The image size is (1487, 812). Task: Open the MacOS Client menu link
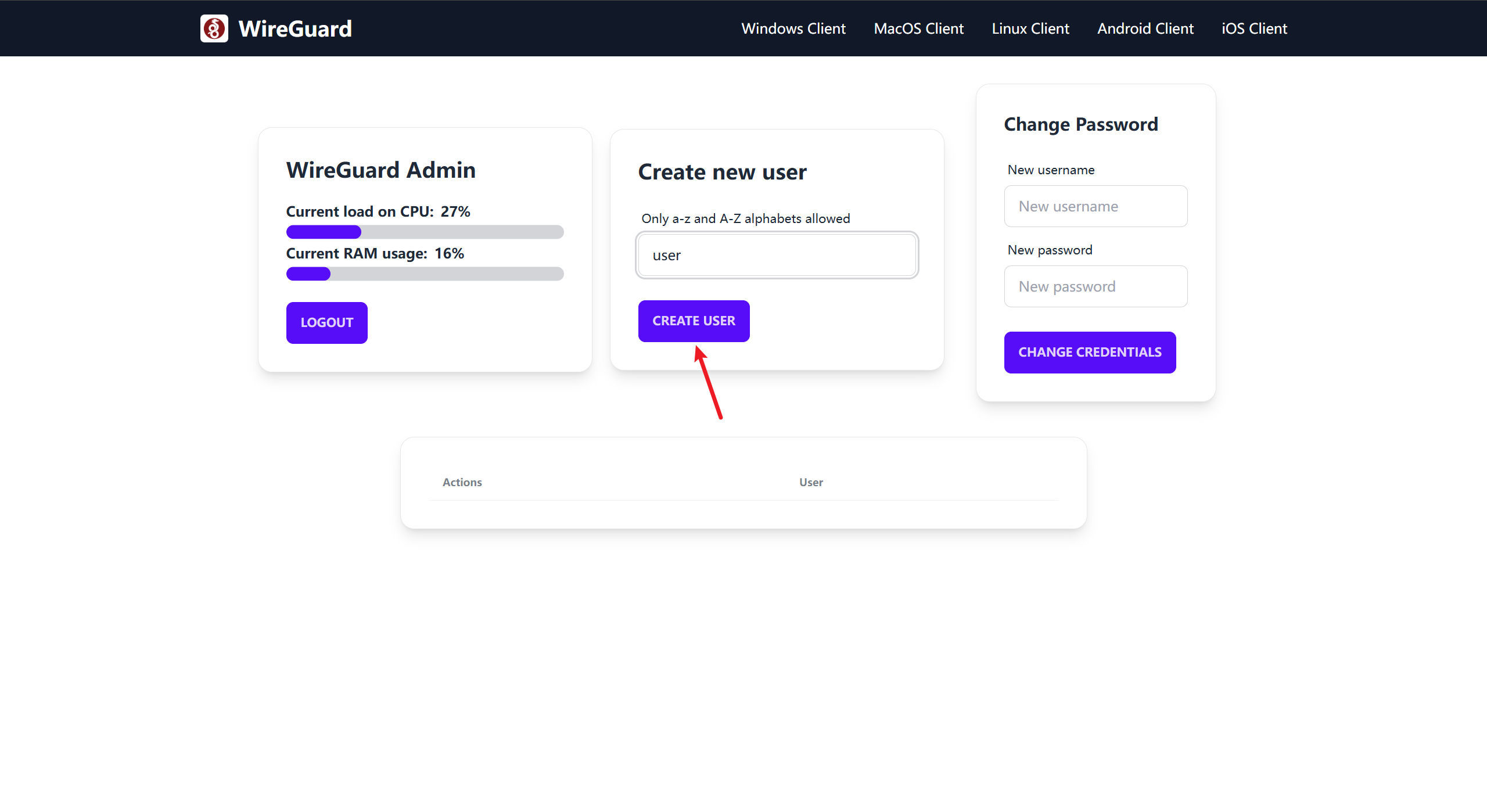(x=918, y=28)
